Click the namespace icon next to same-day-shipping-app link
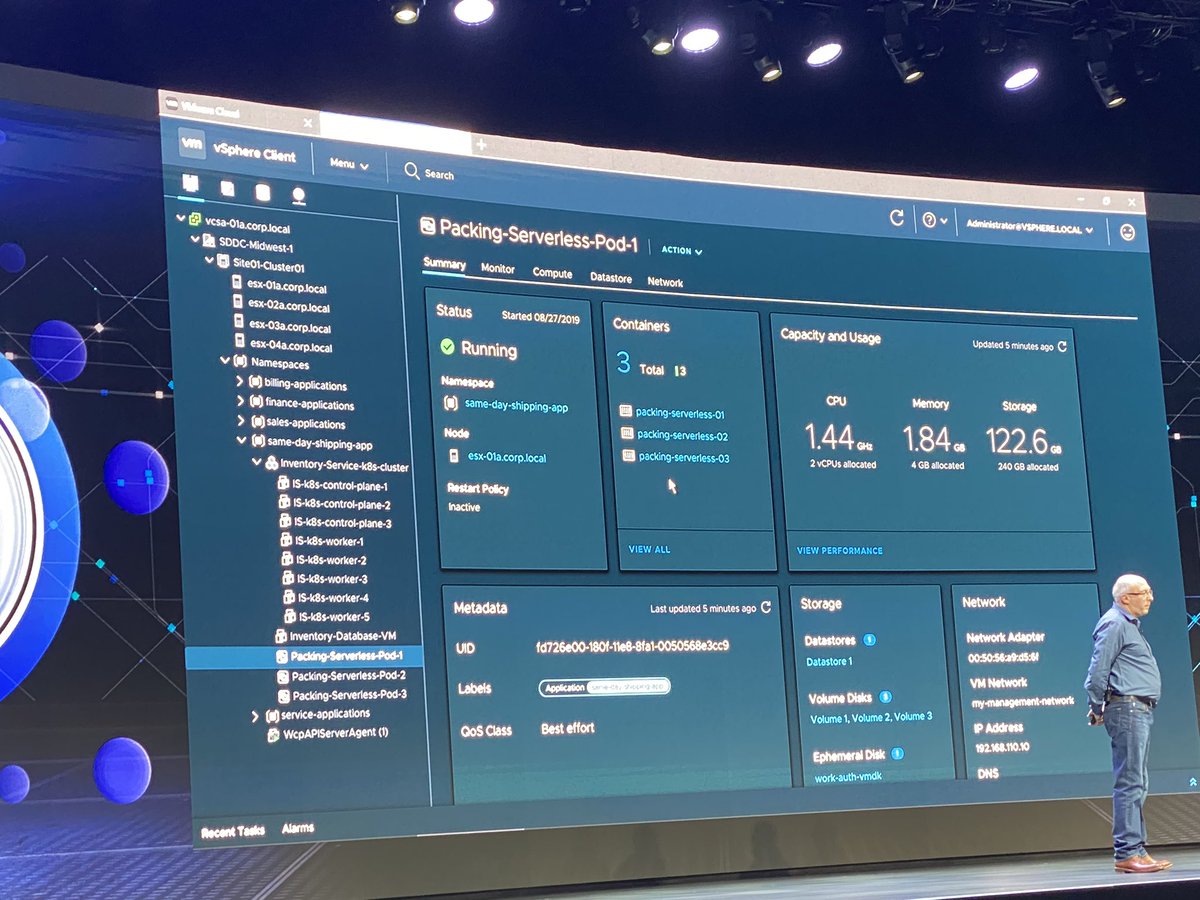1200x900 pixels. (x=449, y=405)
